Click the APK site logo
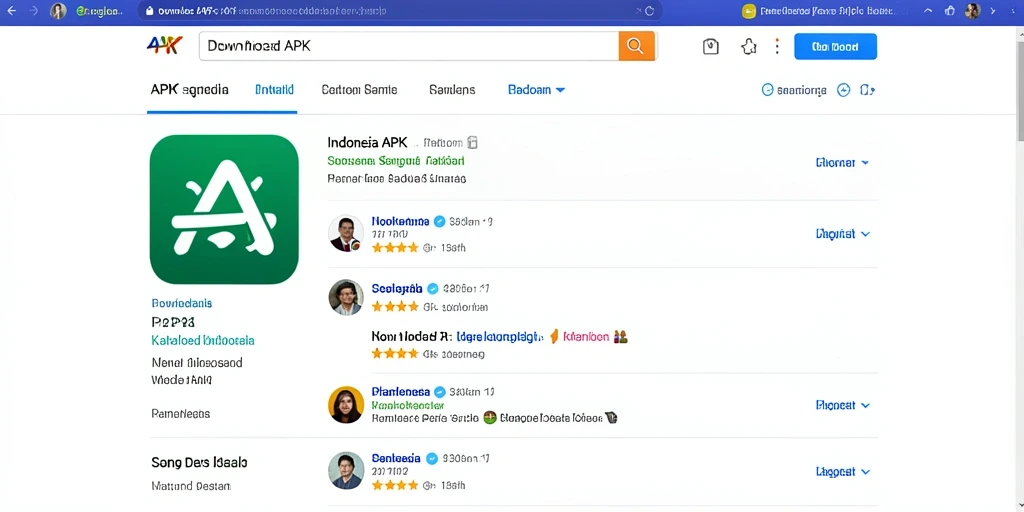 165,46
